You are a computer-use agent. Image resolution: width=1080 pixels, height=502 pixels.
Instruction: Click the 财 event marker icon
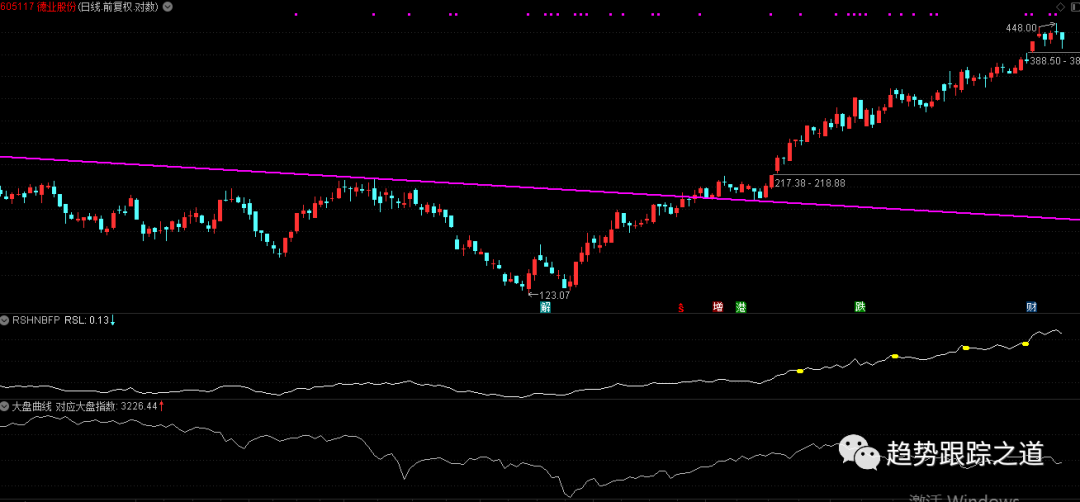[1031, 307]
